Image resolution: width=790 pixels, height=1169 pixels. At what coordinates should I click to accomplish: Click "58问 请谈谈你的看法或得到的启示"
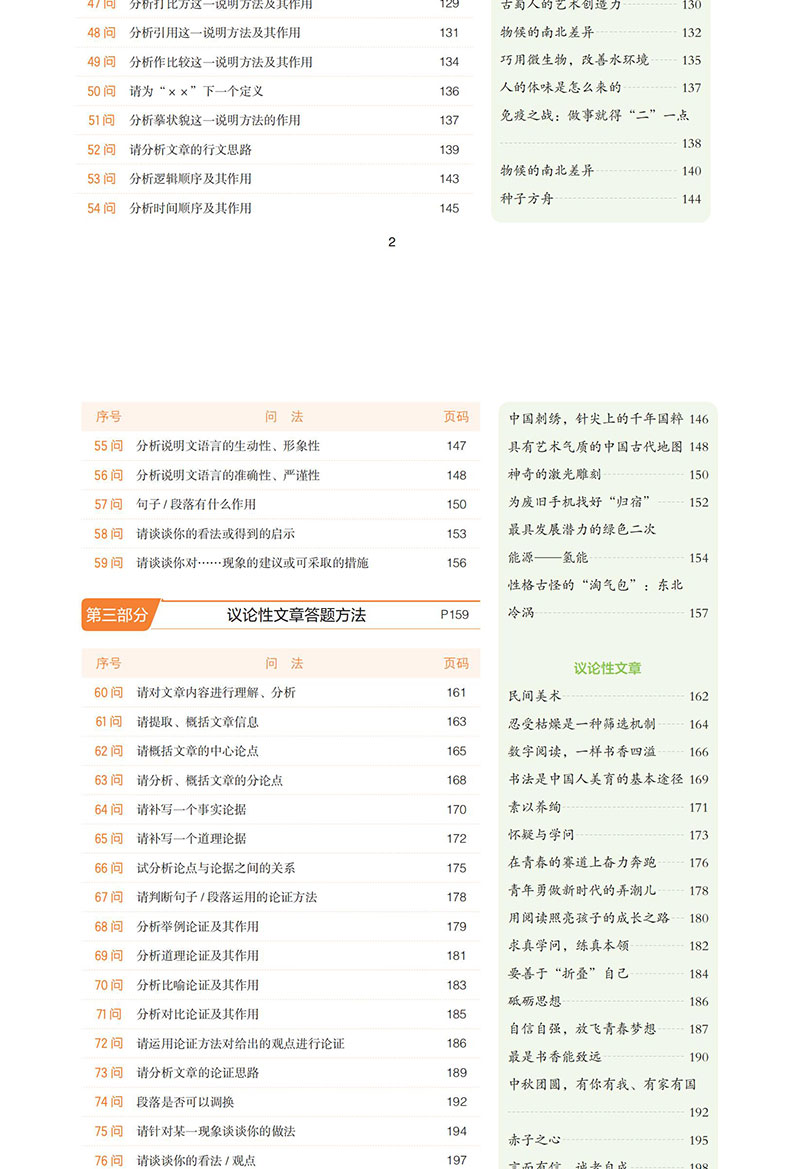[x=280, y=534]
